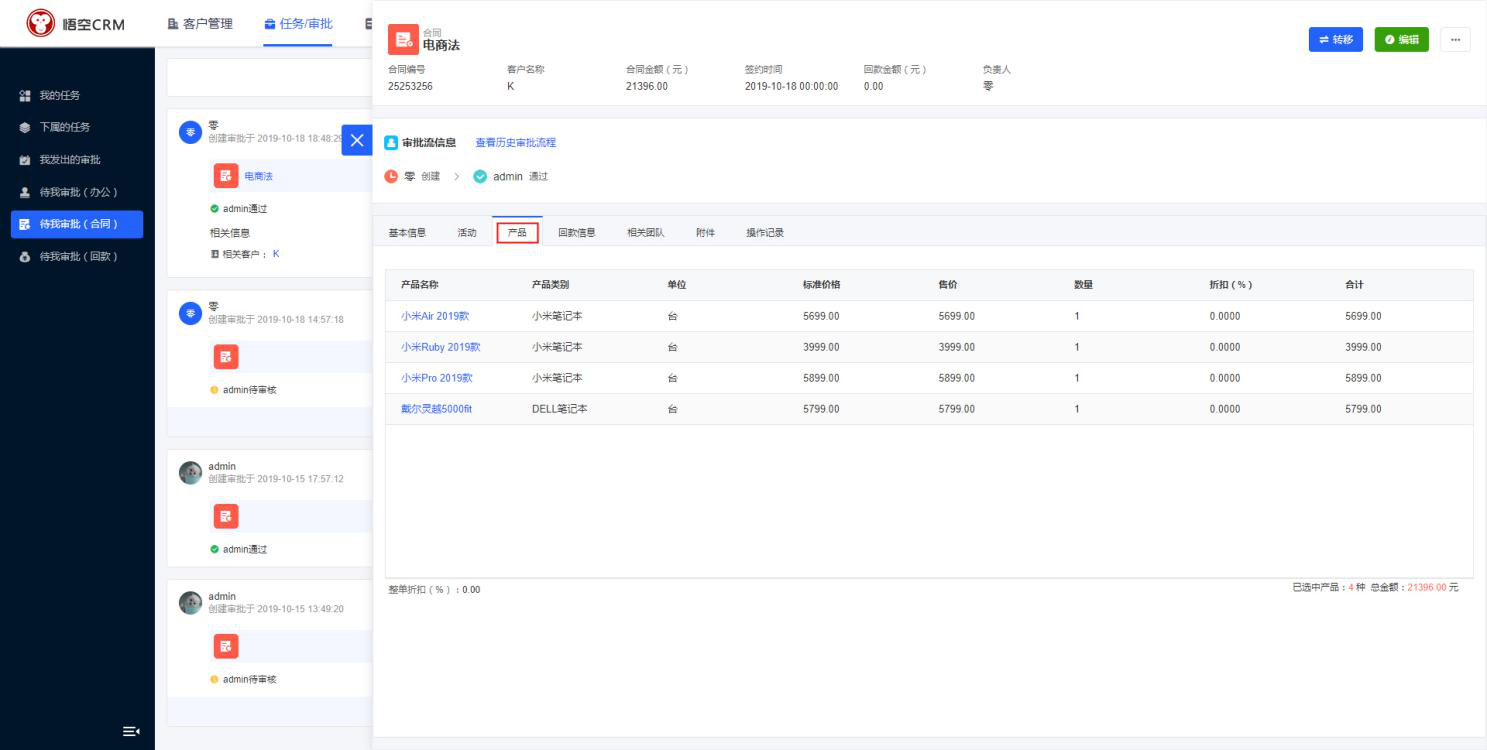Switch to the 回款信息 tab
The height and width of the screenshot is (750, 1487).
pos(576,233)
